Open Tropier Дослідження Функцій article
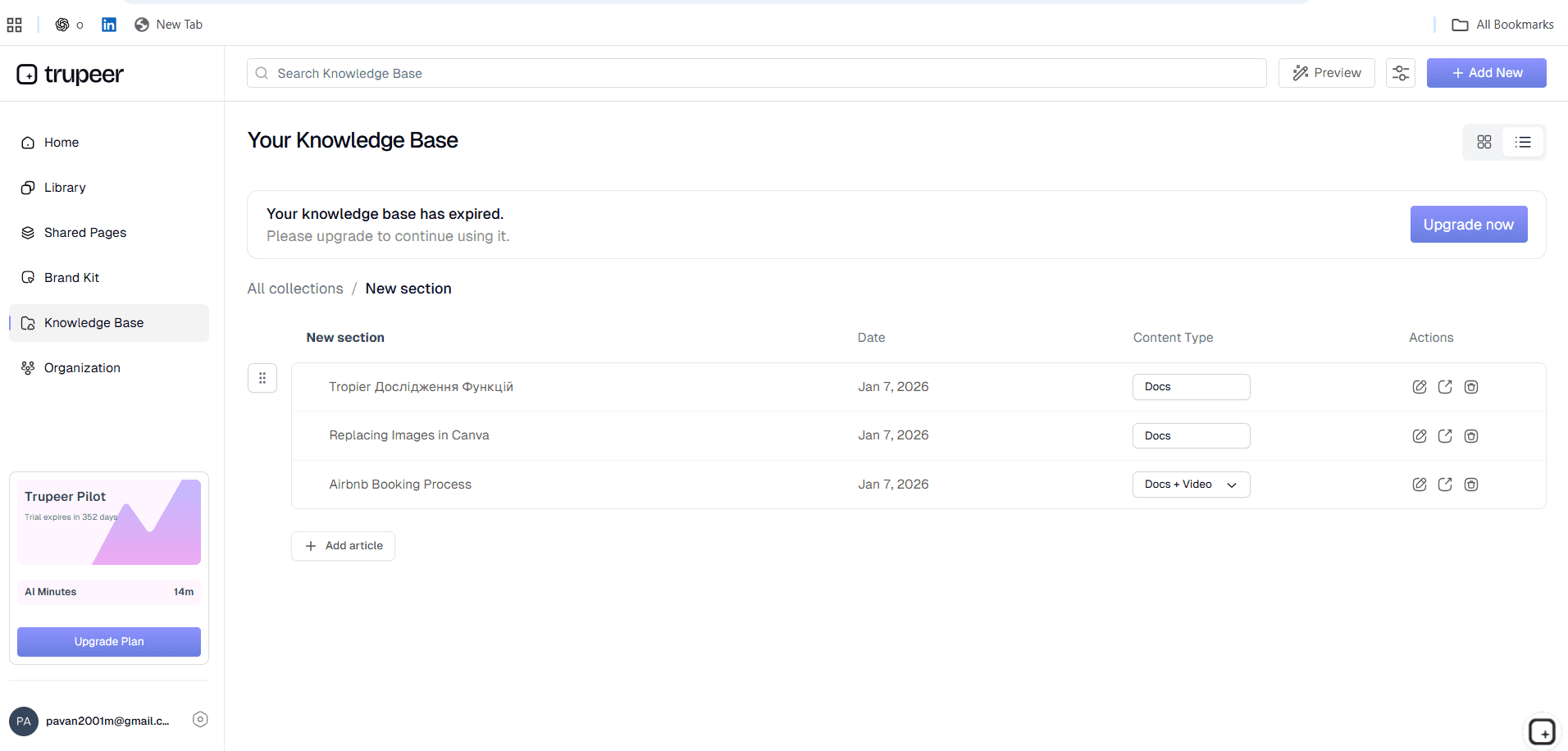Screen dimensions: 1568x751 coord(422,387)
